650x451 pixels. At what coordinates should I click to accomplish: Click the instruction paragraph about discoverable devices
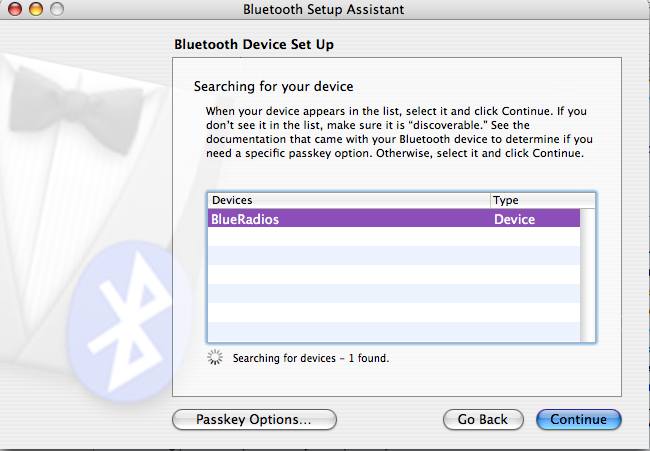399,132
